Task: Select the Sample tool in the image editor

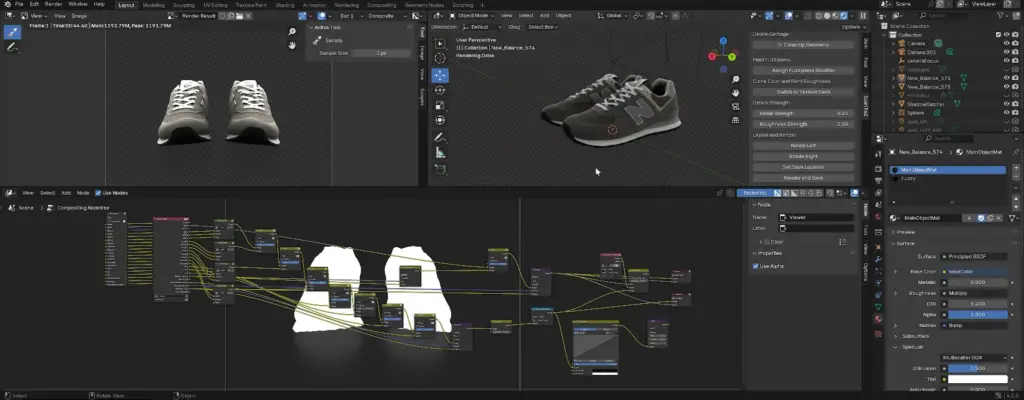Action: [x=12, y=32]
